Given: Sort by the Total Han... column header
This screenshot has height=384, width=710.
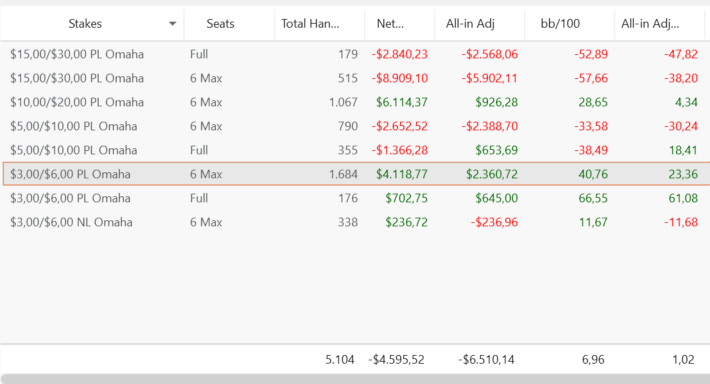Looking at the screenshot, I should [x=310, y=24].
